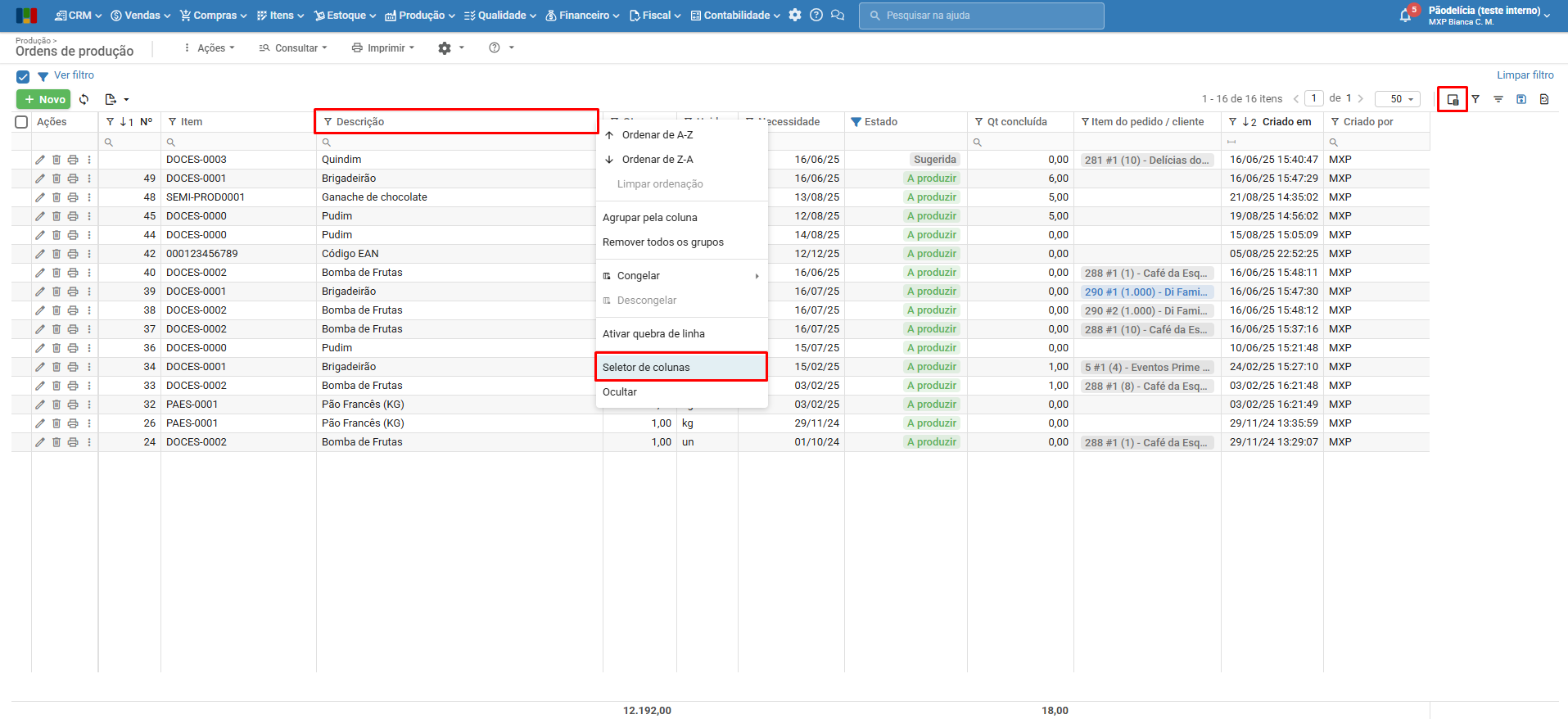Click the Pesquisar na ajuda search field
Viewport: 1568px width, 719px height.
coord(981,16)
